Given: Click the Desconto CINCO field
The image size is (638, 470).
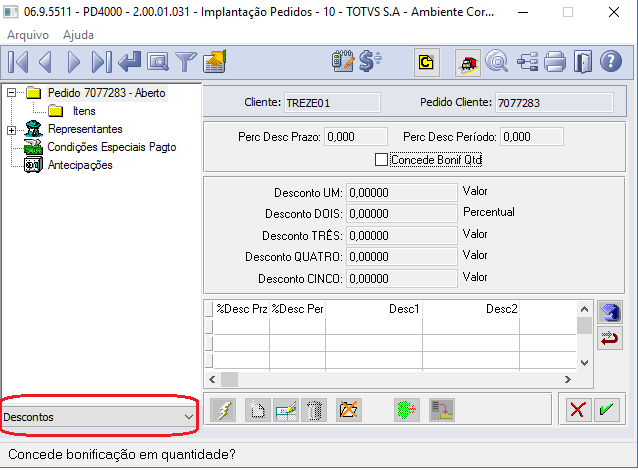Looking at the screenshot, I should [x=402, y=279].
